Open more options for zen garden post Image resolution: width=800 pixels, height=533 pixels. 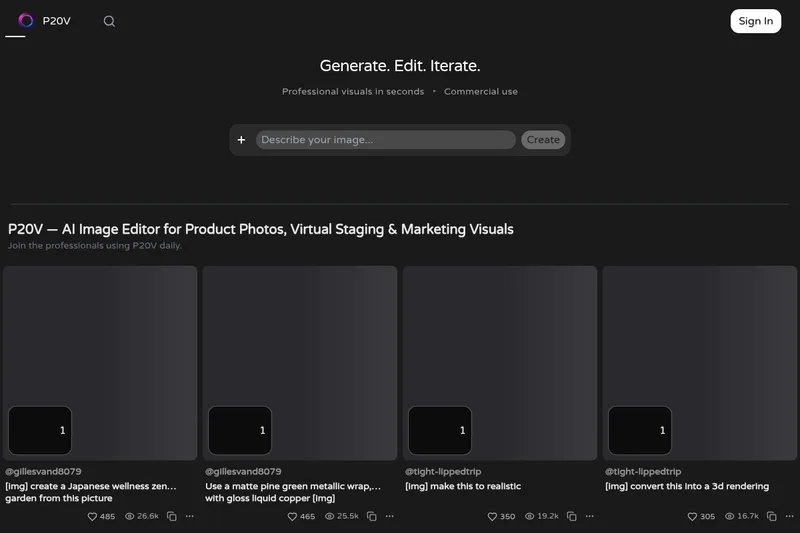coord(190,516)
